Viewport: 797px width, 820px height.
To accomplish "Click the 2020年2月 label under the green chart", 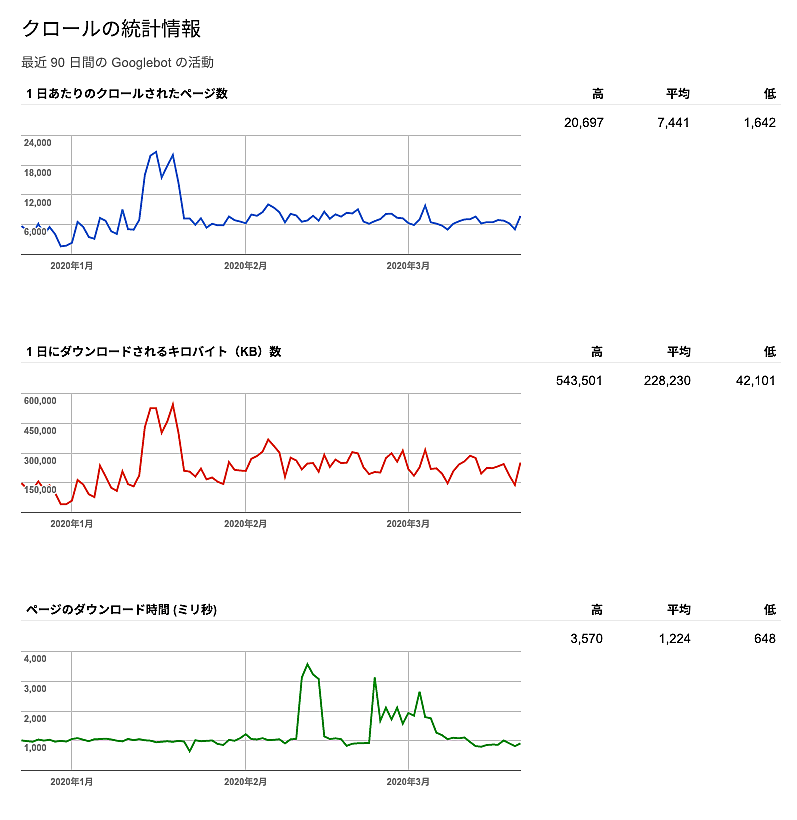I will 245,781.
